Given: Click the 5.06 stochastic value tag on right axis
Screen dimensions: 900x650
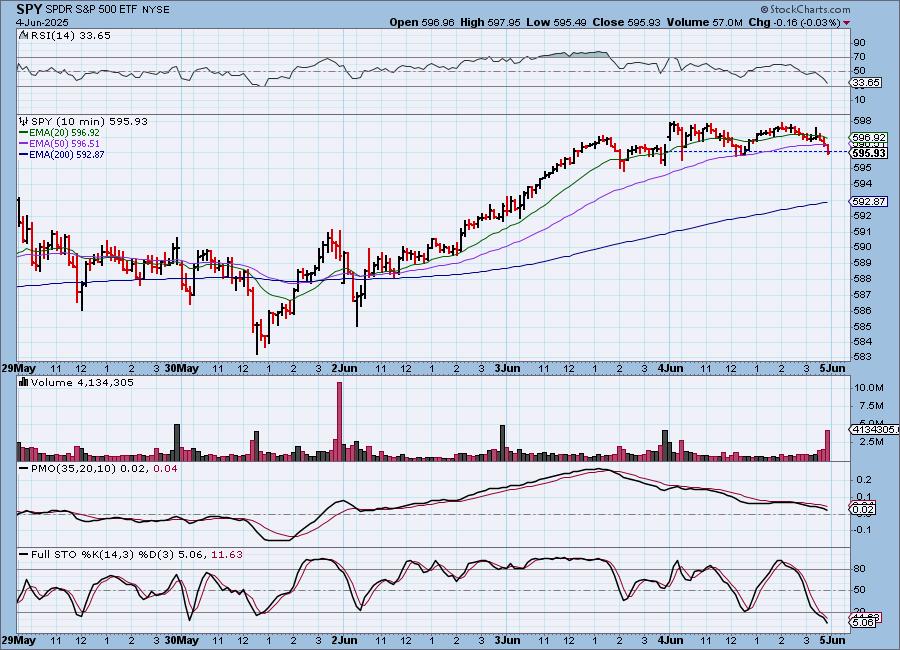Looking at the screenshot, I should (863, 622).
